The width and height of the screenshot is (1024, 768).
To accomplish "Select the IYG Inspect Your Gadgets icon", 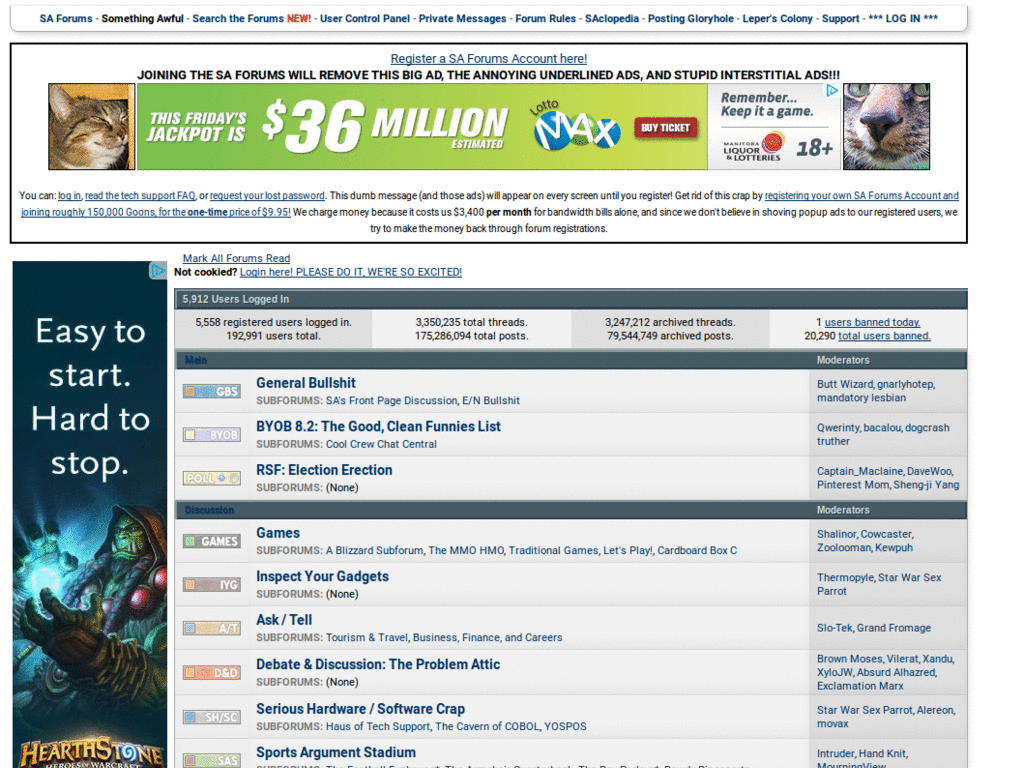I will click(x=211, y=584).
